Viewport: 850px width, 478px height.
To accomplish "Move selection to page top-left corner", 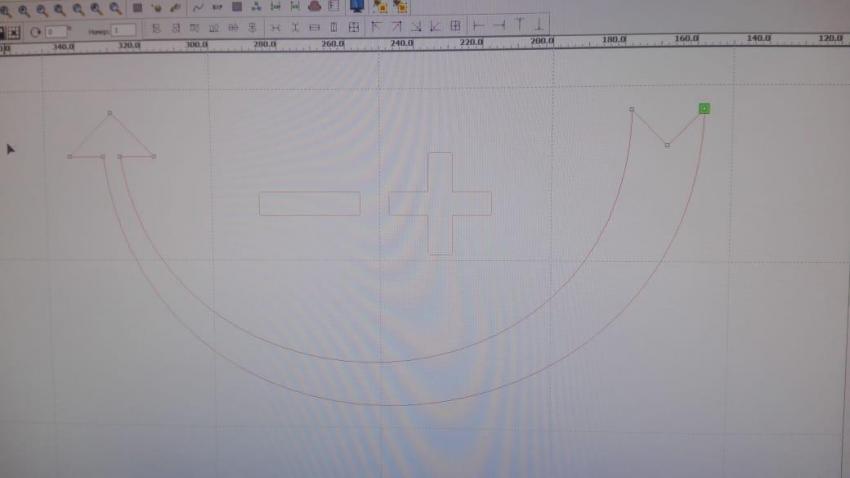I will point(376,27).
